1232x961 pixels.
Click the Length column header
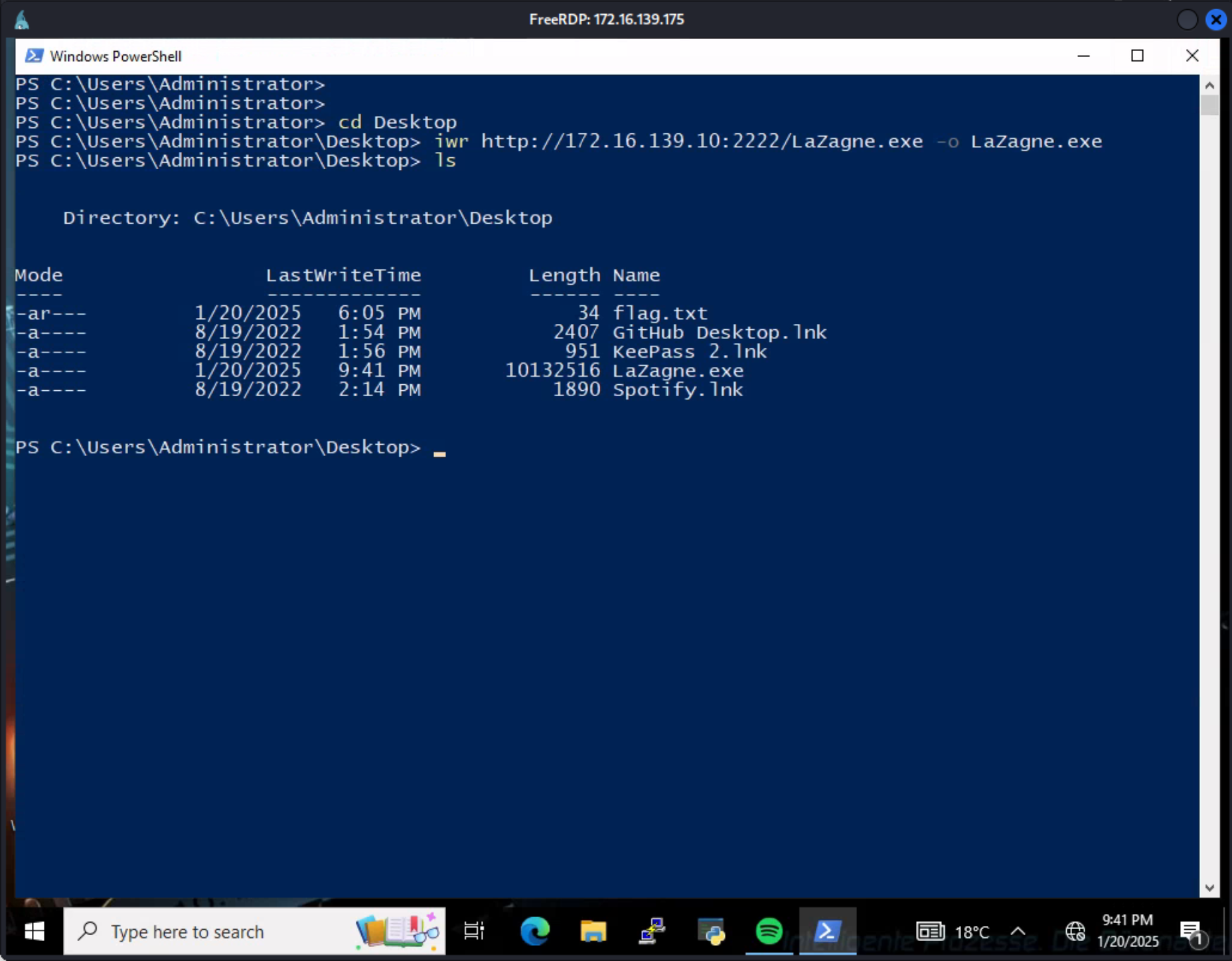pos(564,275)
